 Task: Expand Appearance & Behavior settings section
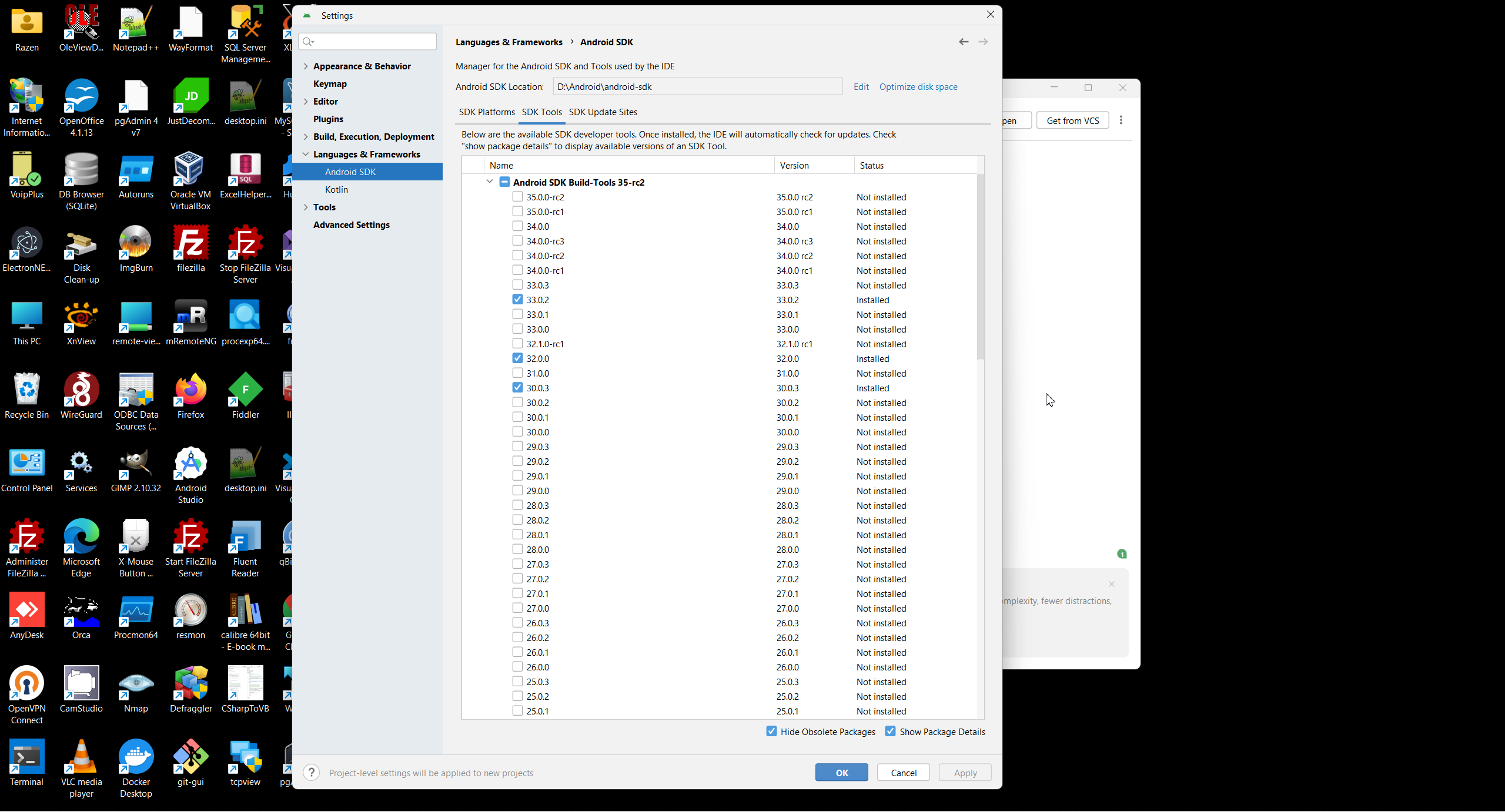click(x=306, y=66)
